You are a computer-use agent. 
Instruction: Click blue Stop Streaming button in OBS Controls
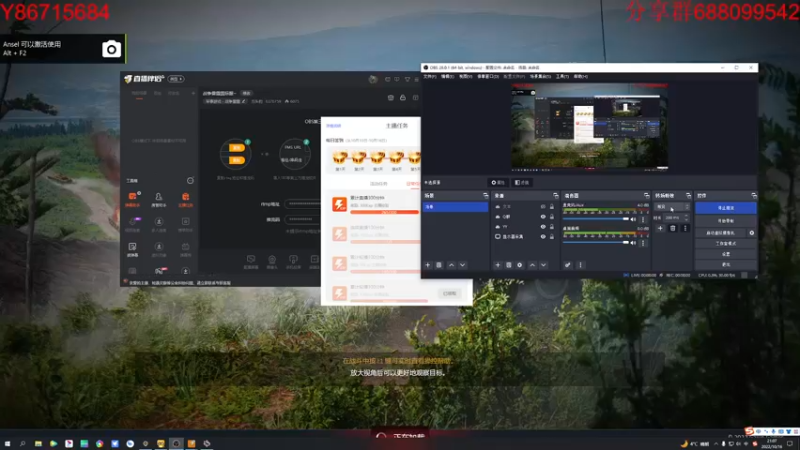(726, 208)
